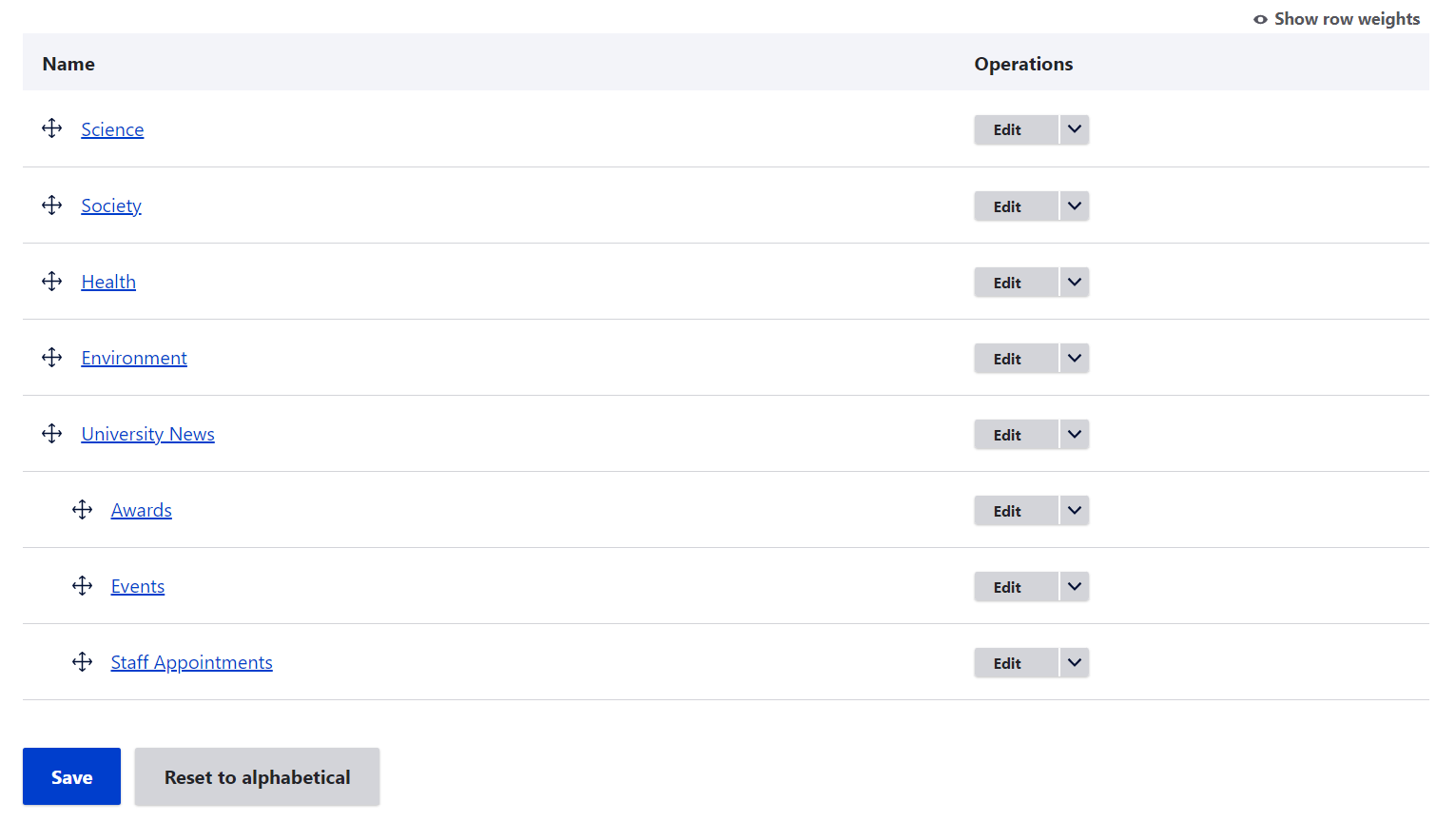
Task: Click the move handle next to Health
Action: click(x=52, y=282)
